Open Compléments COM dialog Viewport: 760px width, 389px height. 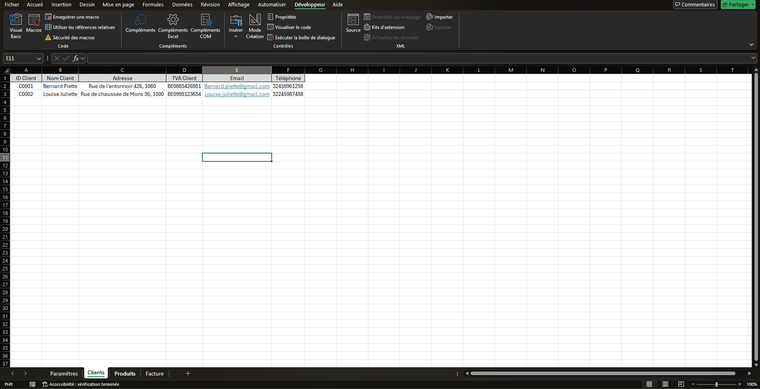pyautogui.click(x=206, y=26)
